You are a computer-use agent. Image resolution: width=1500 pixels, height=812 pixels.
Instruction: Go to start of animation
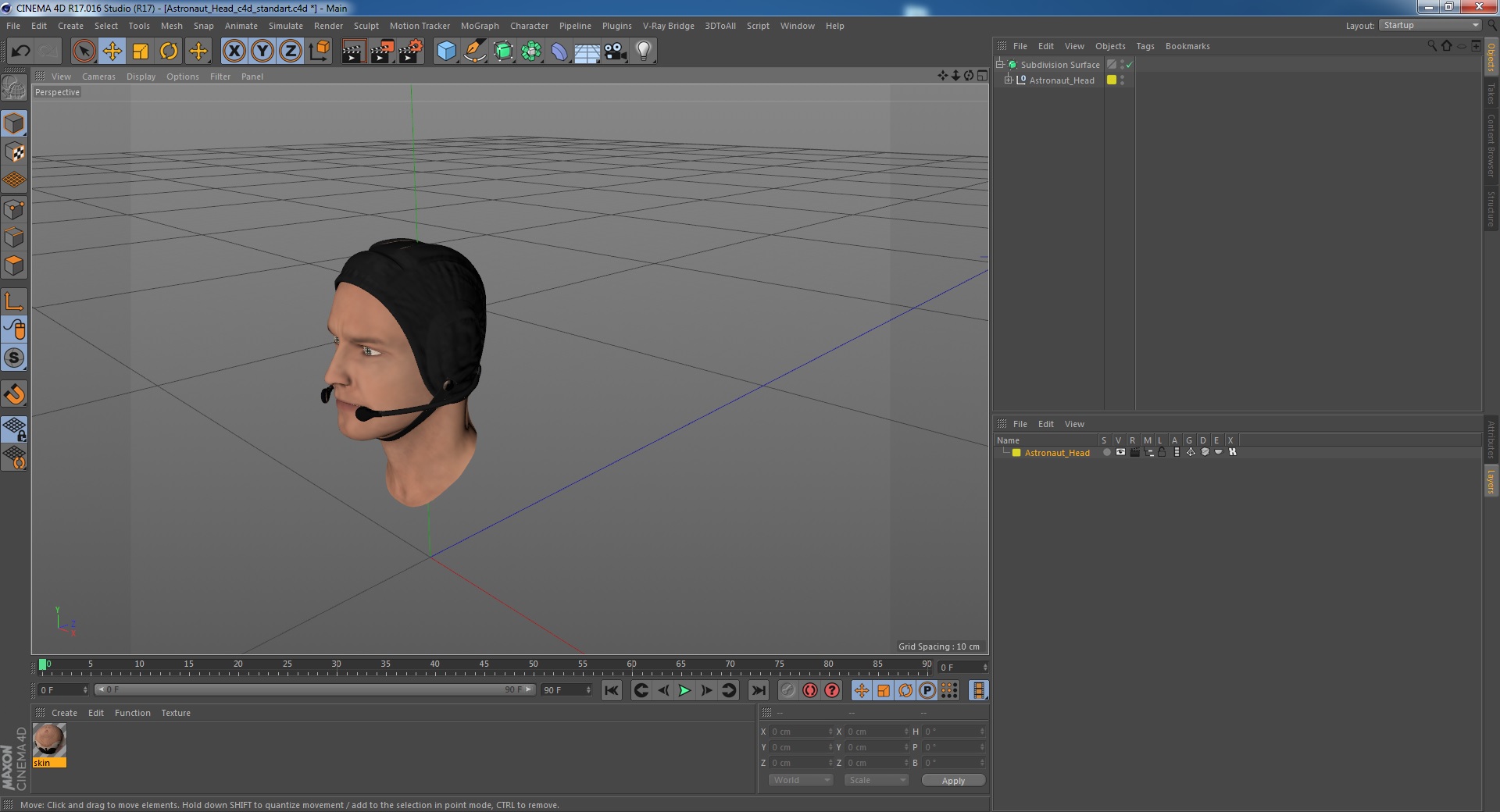pos(612,690)
